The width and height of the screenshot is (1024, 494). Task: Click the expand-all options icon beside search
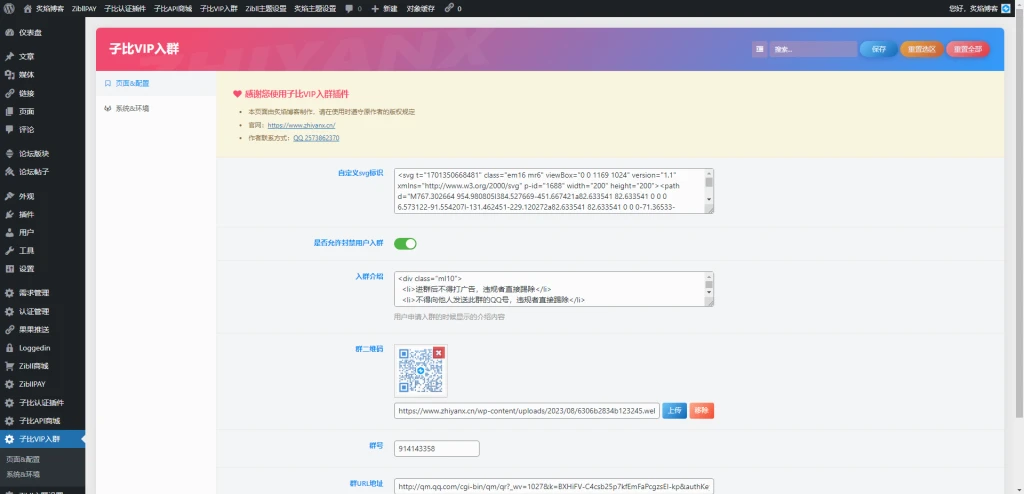(760, 48)
